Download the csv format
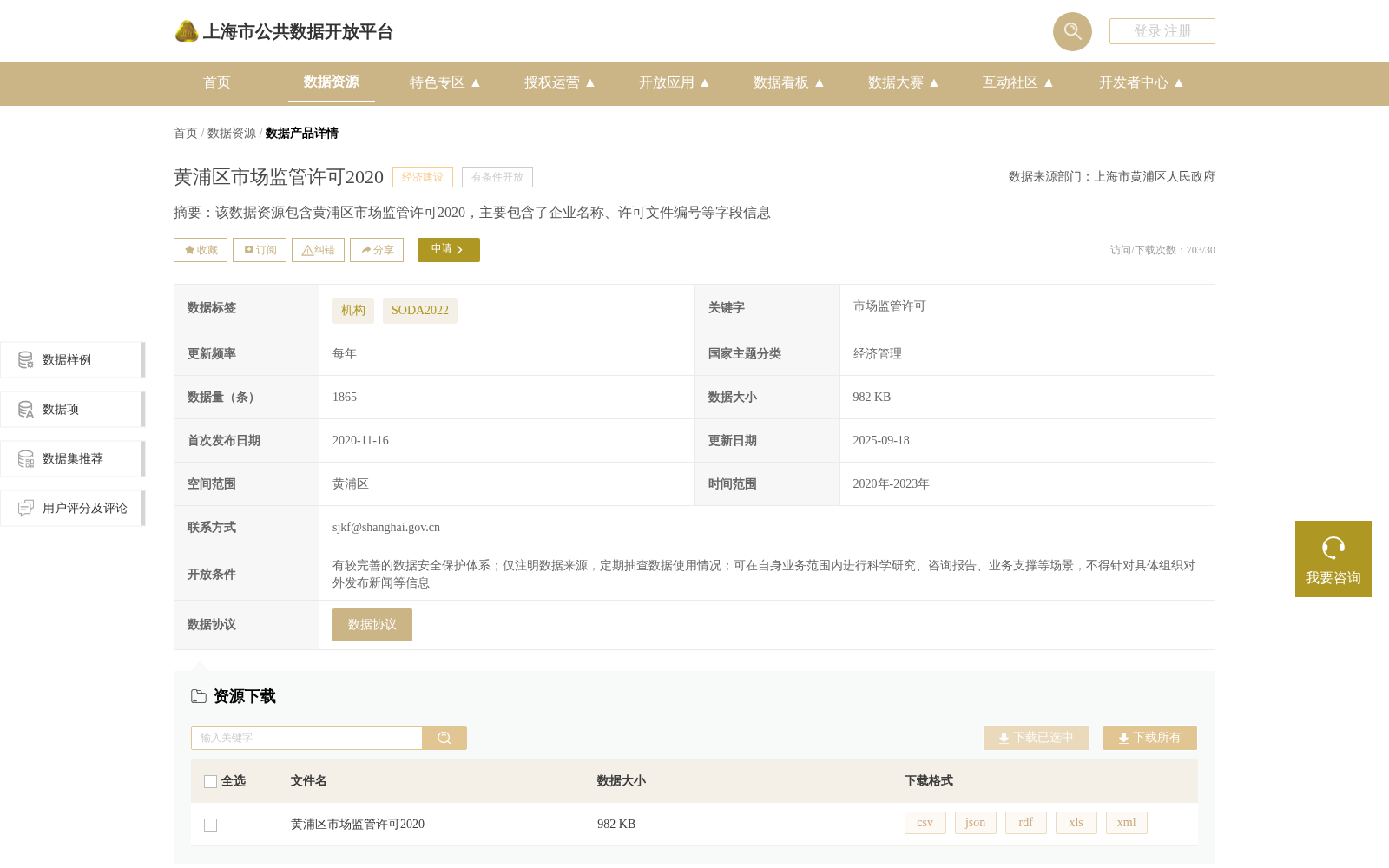This screenshot has height=868, width=1389. click(925, 823)
